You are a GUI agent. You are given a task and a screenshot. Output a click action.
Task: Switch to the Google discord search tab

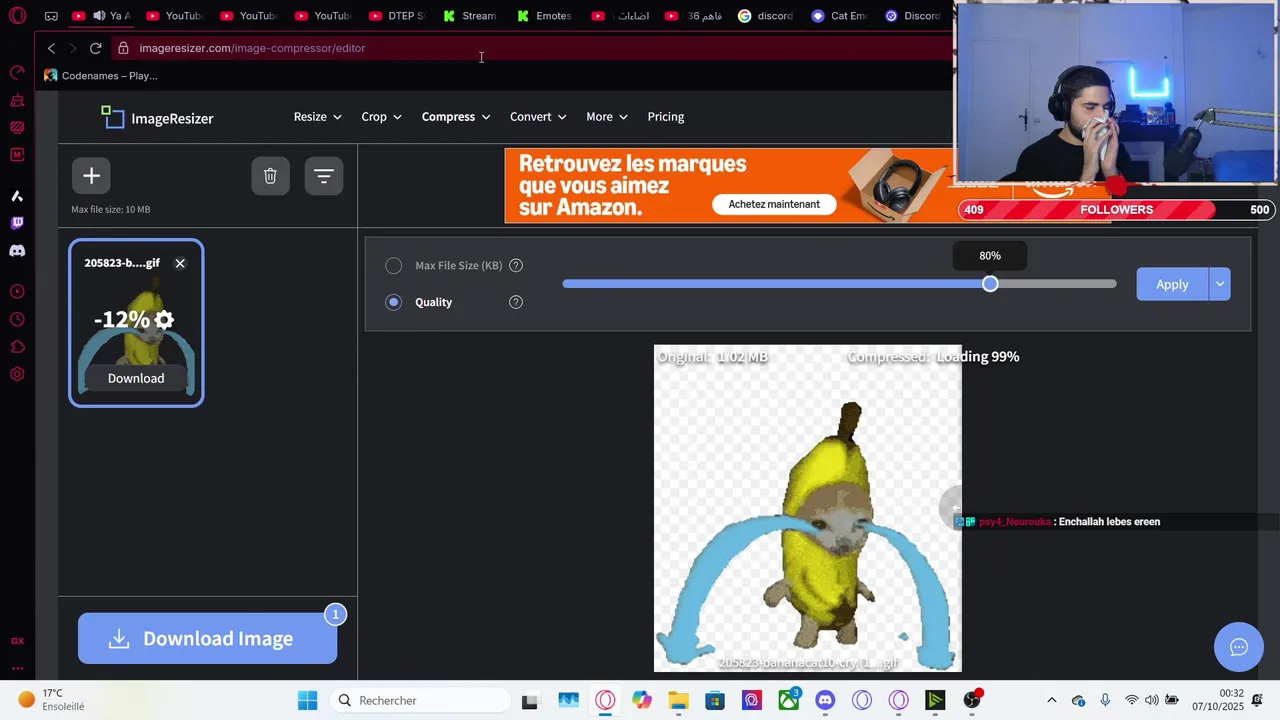(x=766, y=16)
